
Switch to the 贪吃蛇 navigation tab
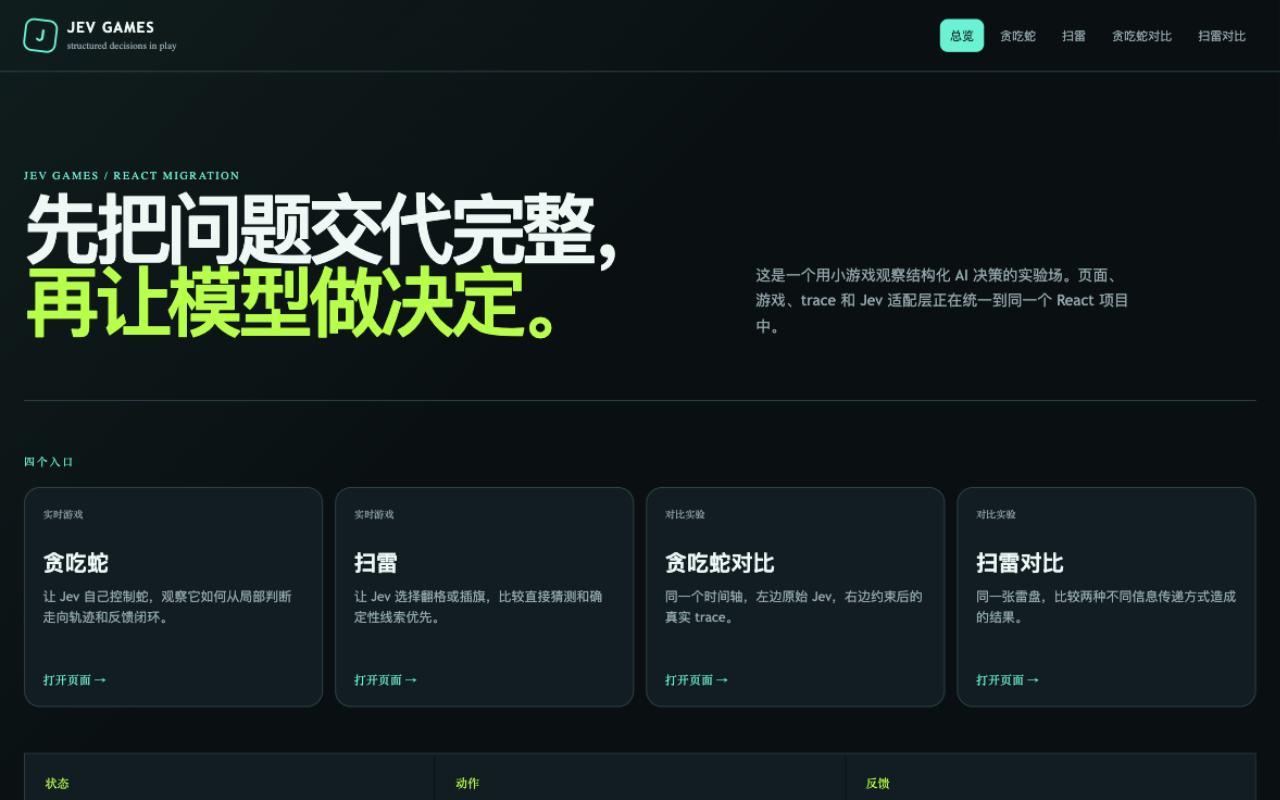pyautogui.click(x=1018, y=36)
